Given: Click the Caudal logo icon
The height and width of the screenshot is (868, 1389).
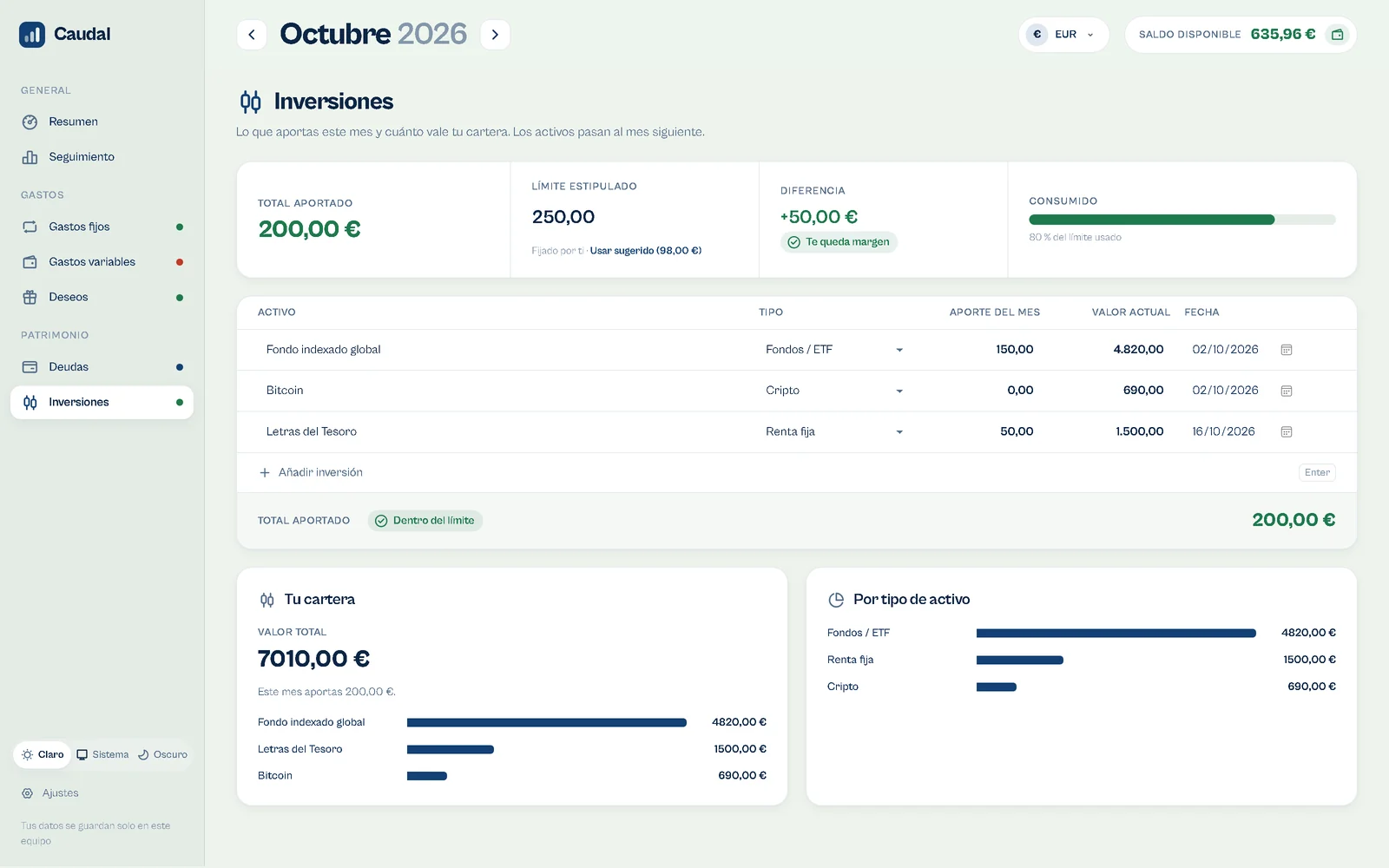Looking at the screenshot, I should tap(32, 35).
